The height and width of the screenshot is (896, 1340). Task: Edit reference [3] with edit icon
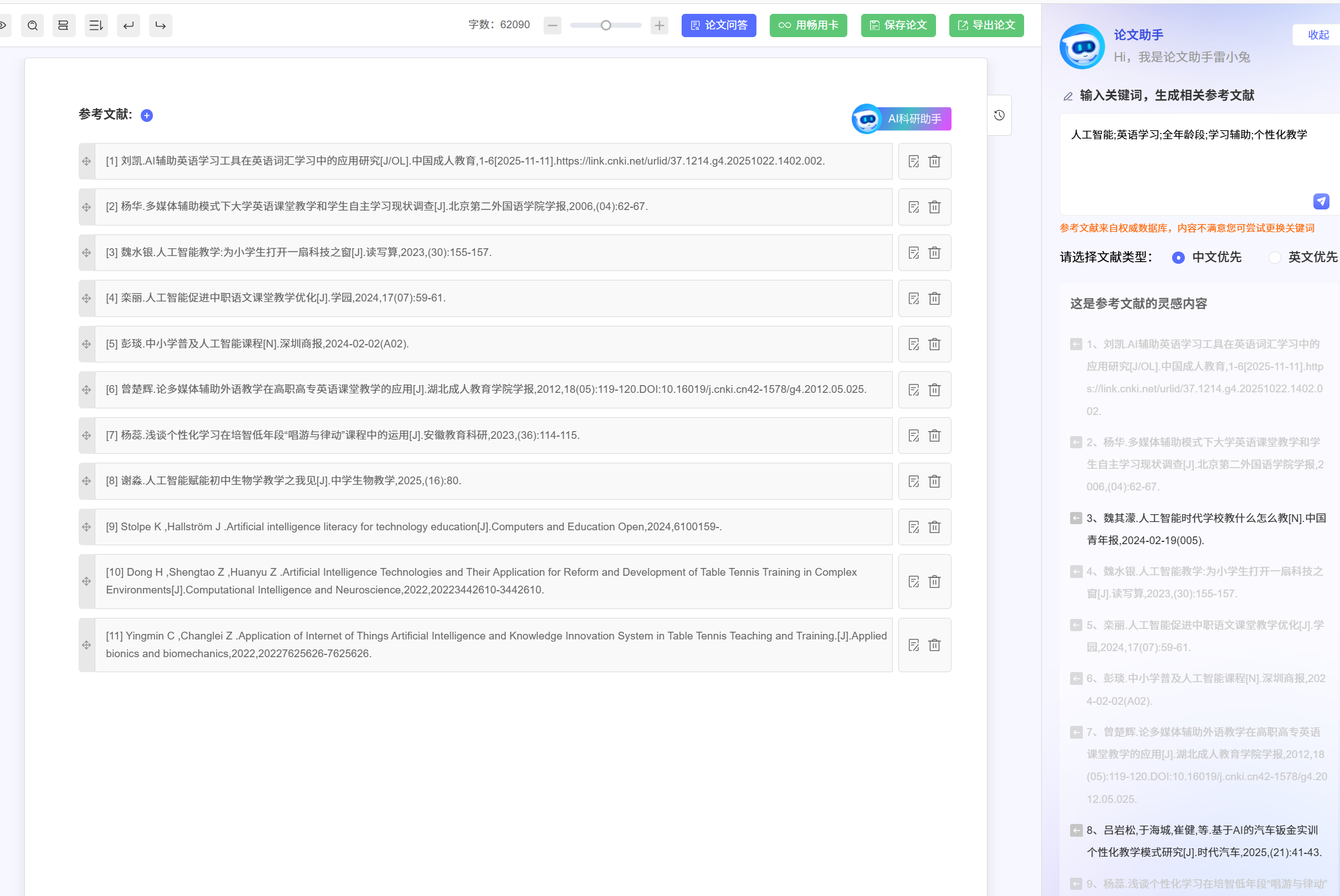tap(914, 253)
